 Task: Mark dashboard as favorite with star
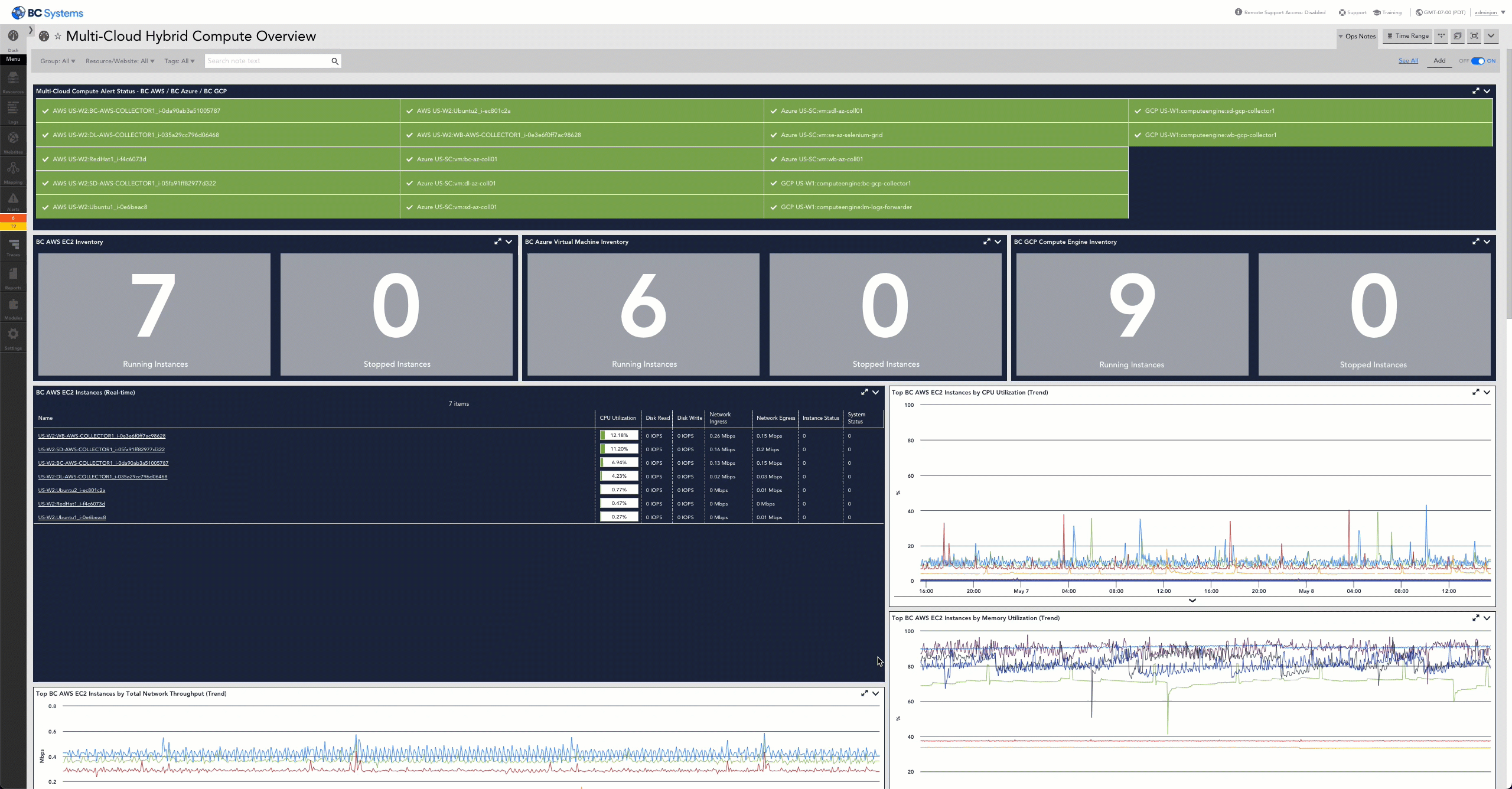[x=58, y=37]
